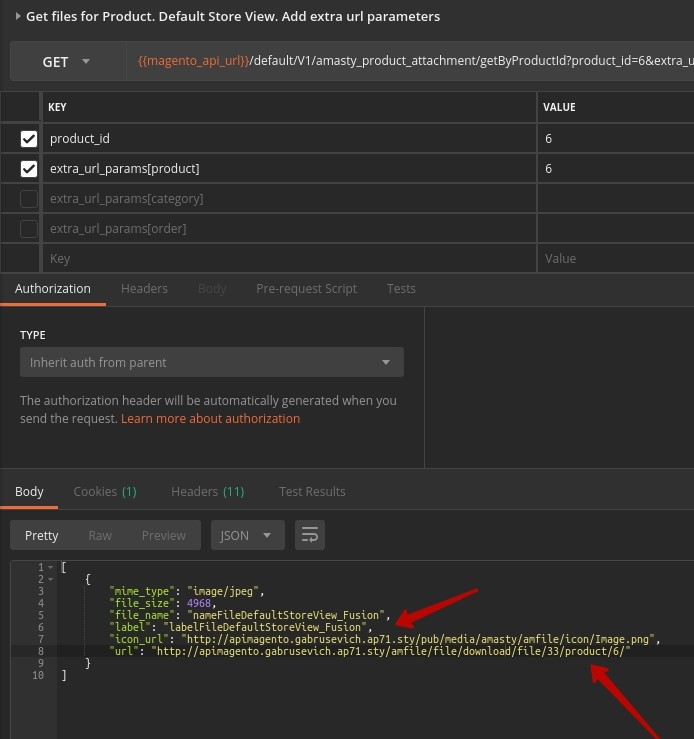Enable the extra_url_params[category] checkbox
Screen dimensions: 694x739
(29, 199)
